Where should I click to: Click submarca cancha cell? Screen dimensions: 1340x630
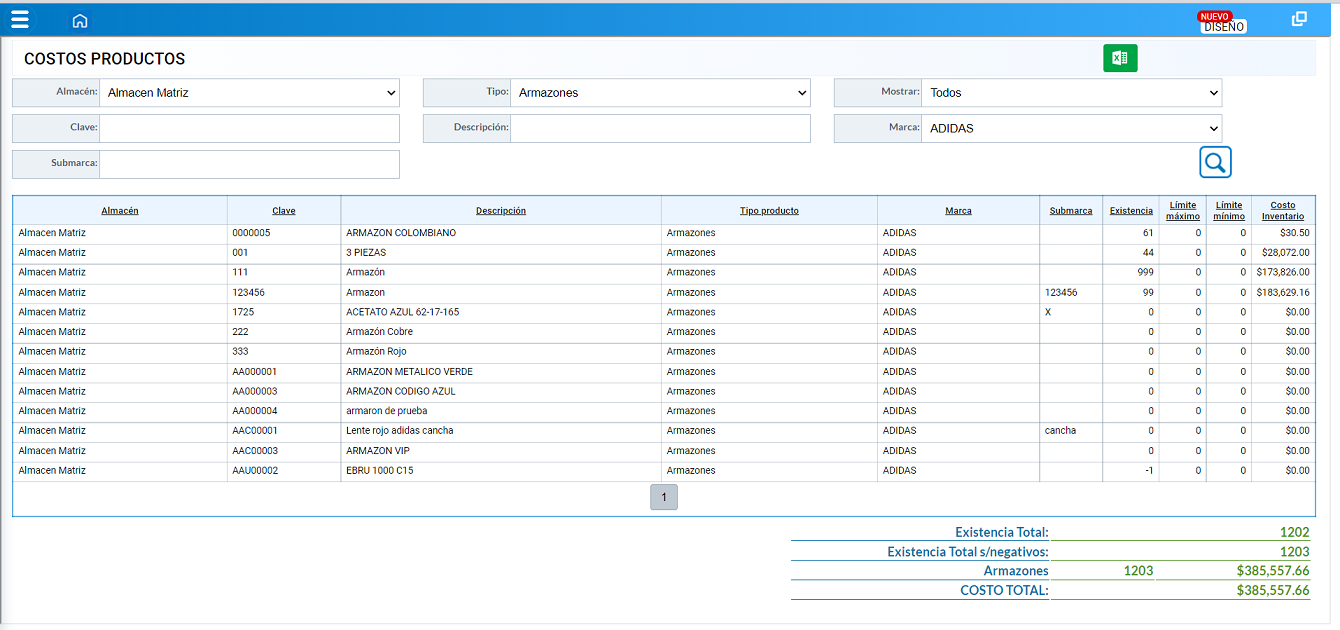click(1060, 431)
